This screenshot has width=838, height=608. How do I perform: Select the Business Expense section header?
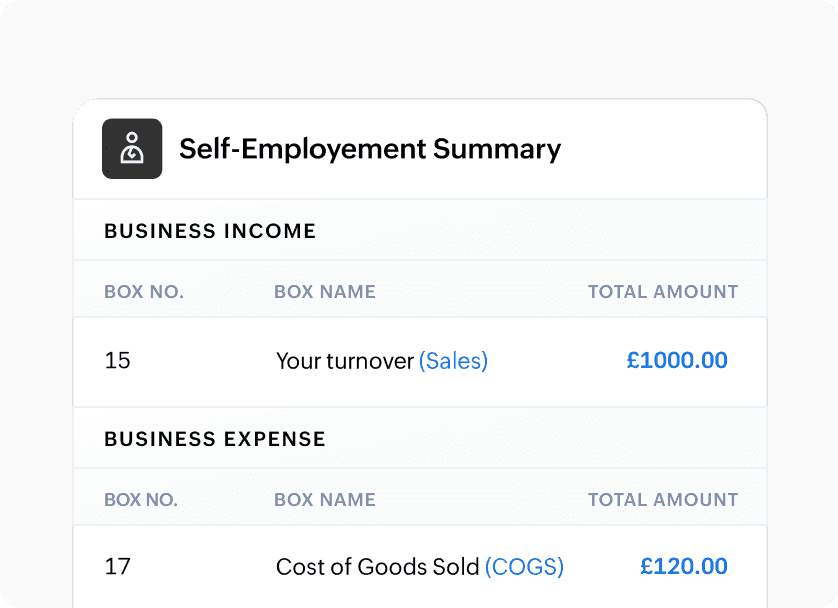(215, 439)
